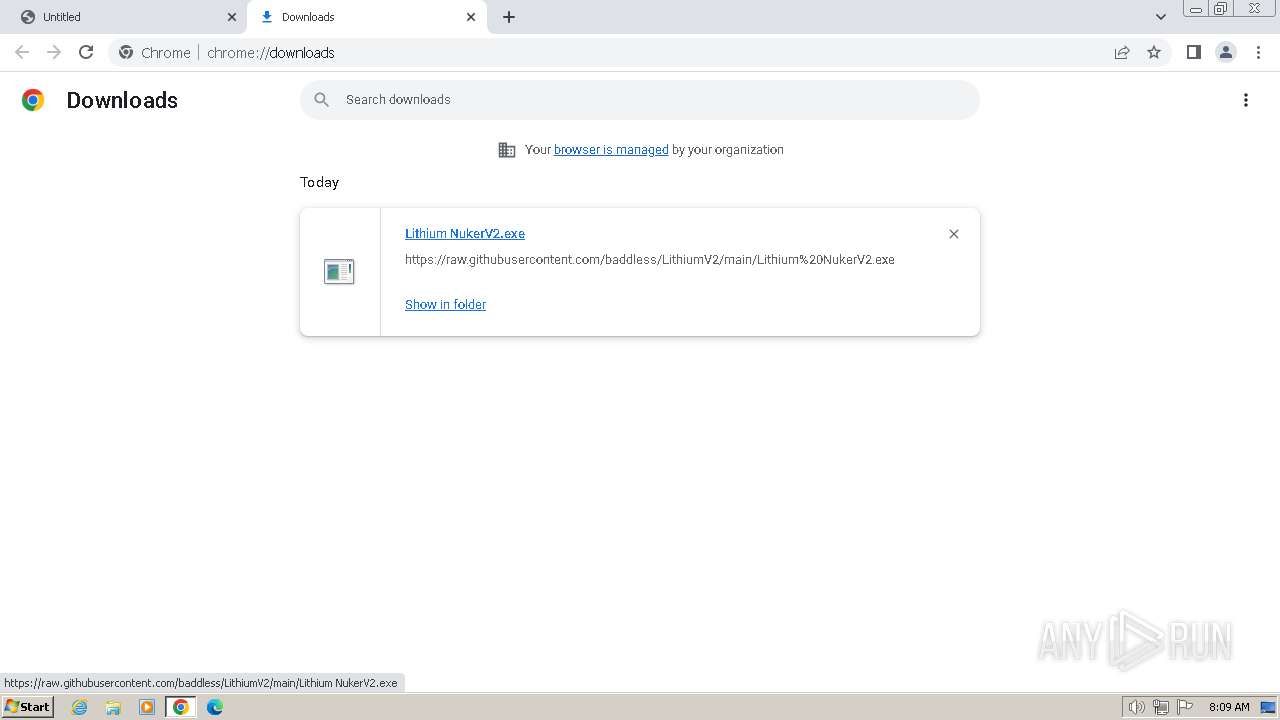
Task: Click the Chrome taskbar icon
Action: click(181, 707)
